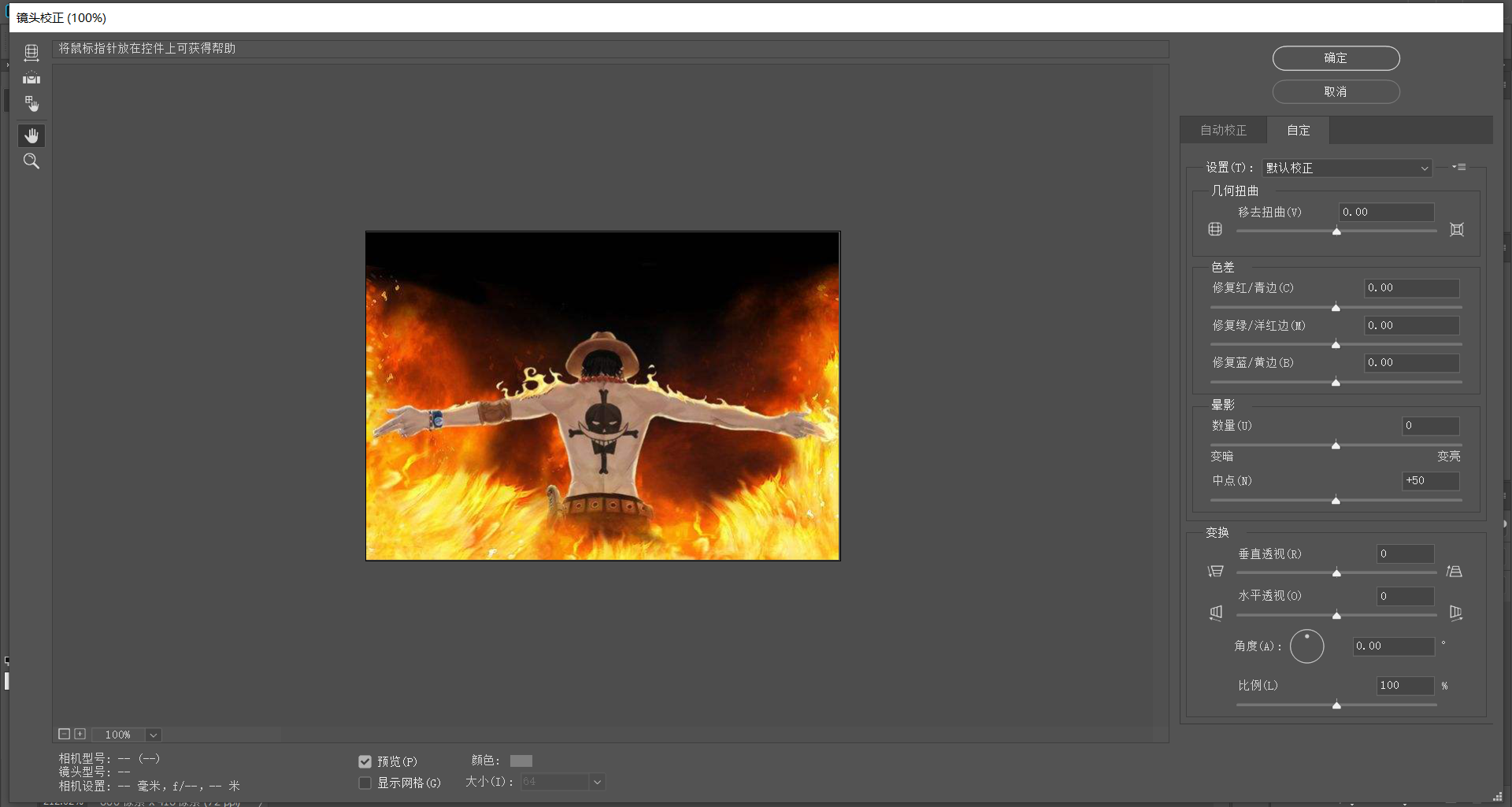
Task: Select the Remove Distortion tool
Action: click(31, 53)
